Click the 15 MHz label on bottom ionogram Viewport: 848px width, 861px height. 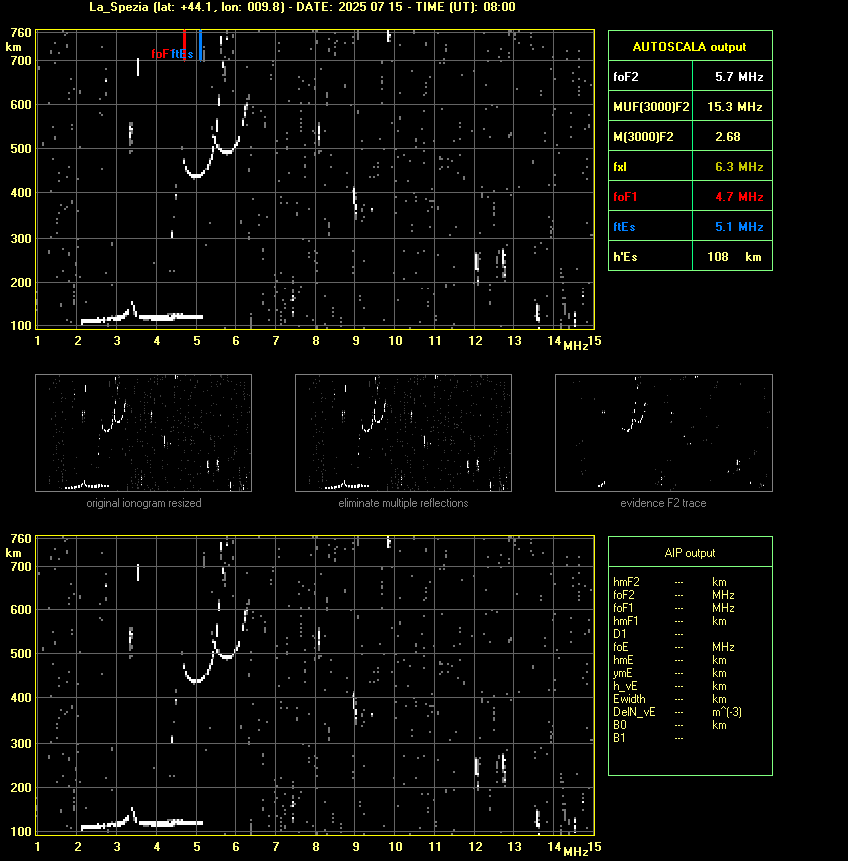point(595,847)
